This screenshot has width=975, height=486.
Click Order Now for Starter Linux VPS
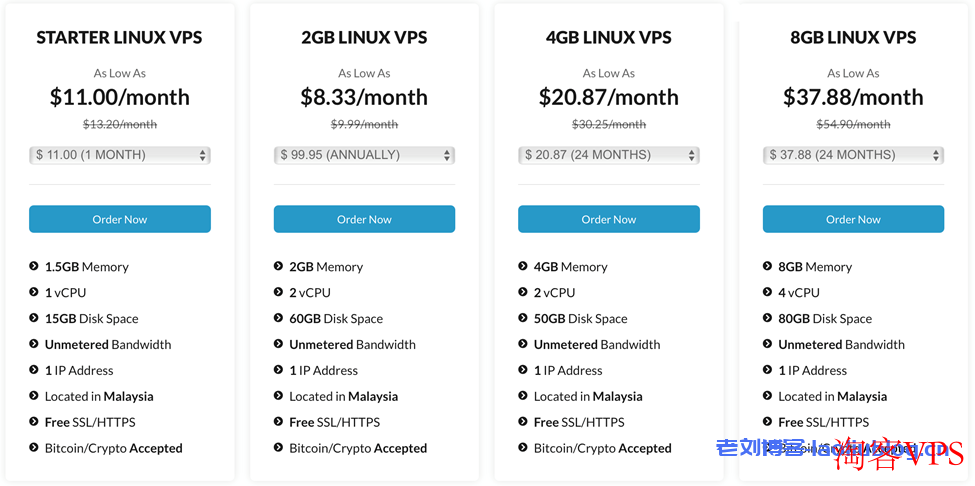[x=119, y=219]
